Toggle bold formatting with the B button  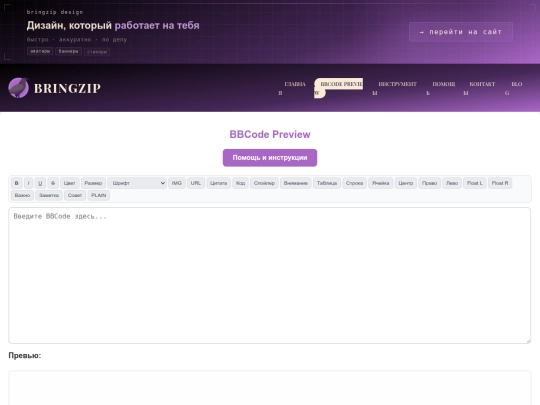tap(17, 183)
